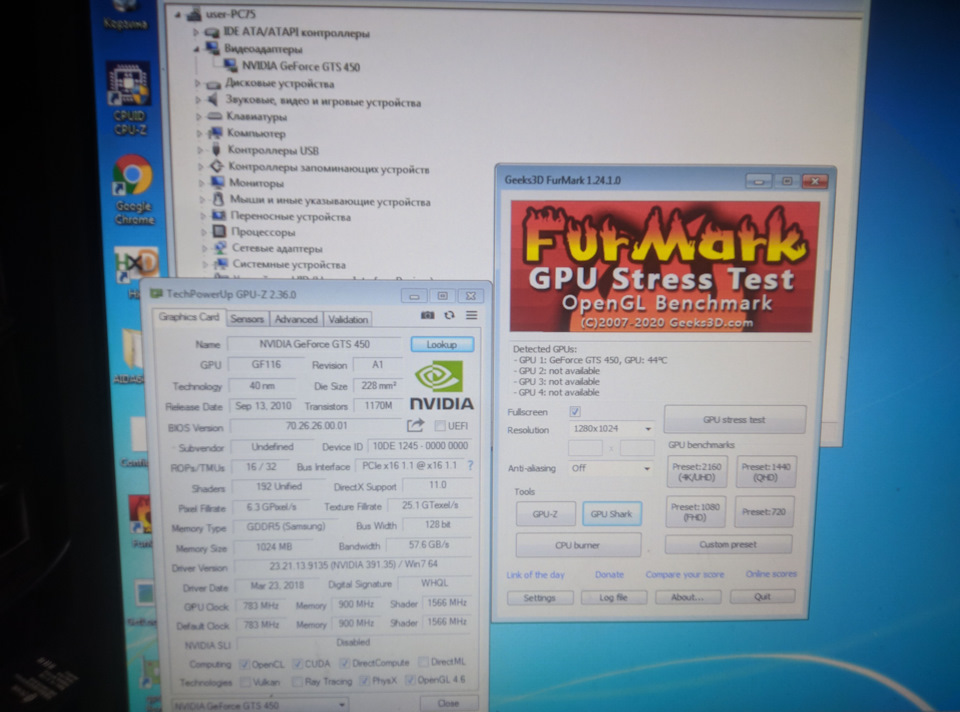Open GPU Shark tool
Viewport: 960px width, 712px height.
[x=612, y=514]
